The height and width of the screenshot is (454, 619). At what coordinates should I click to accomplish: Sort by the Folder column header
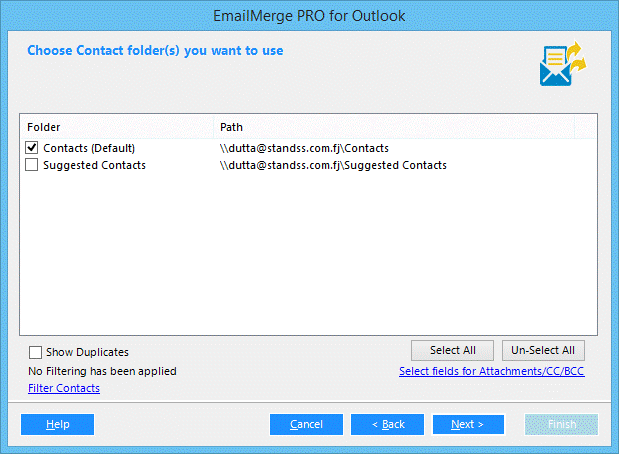pyautogui.click(x=117, y=127)
